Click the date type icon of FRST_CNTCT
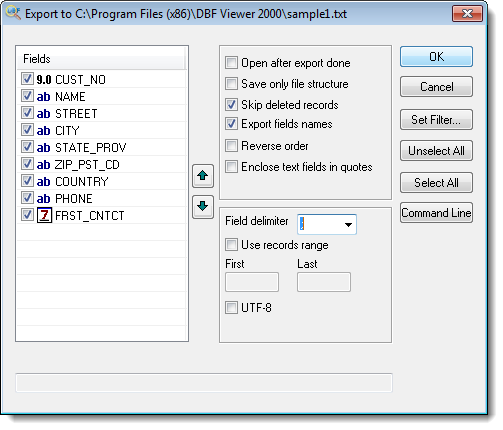The width and height of the screenshot is (503, 430). point(44,215)
